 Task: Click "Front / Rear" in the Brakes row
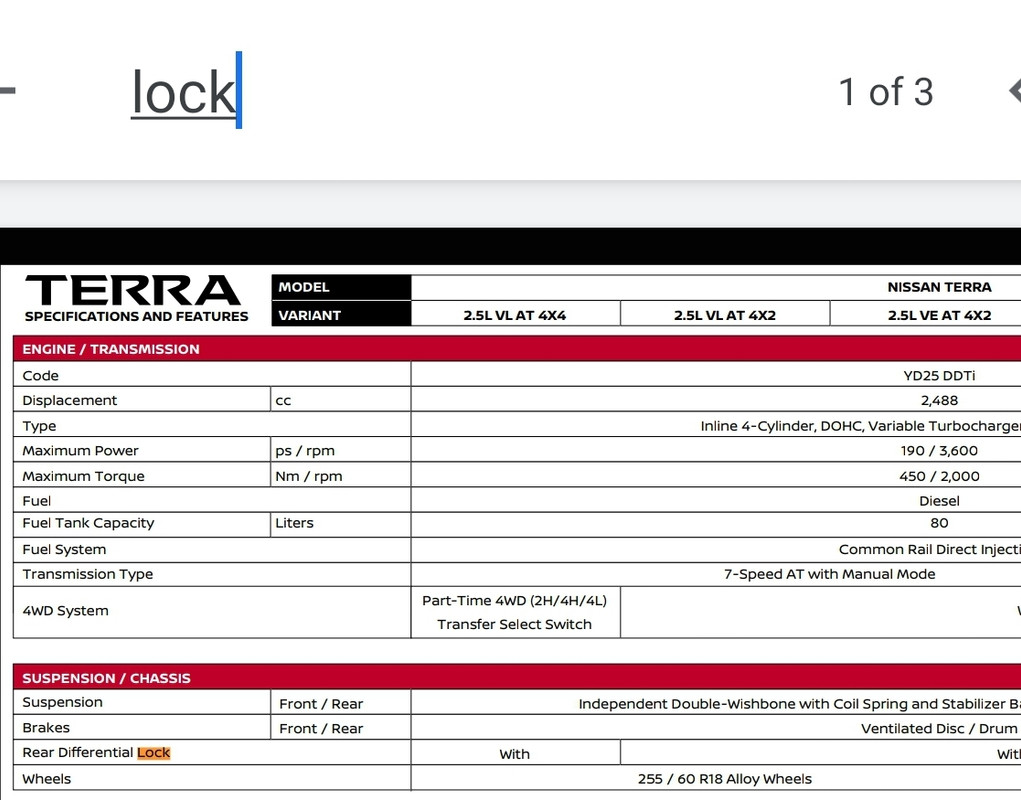pos(321,728)
